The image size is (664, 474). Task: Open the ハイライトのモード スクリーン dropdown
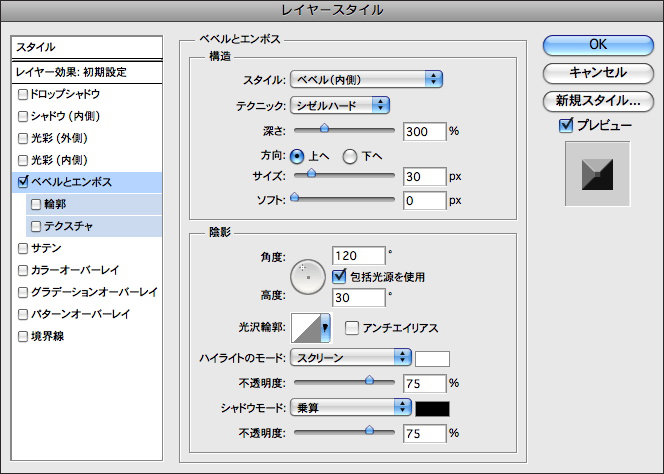coord(351,358)
